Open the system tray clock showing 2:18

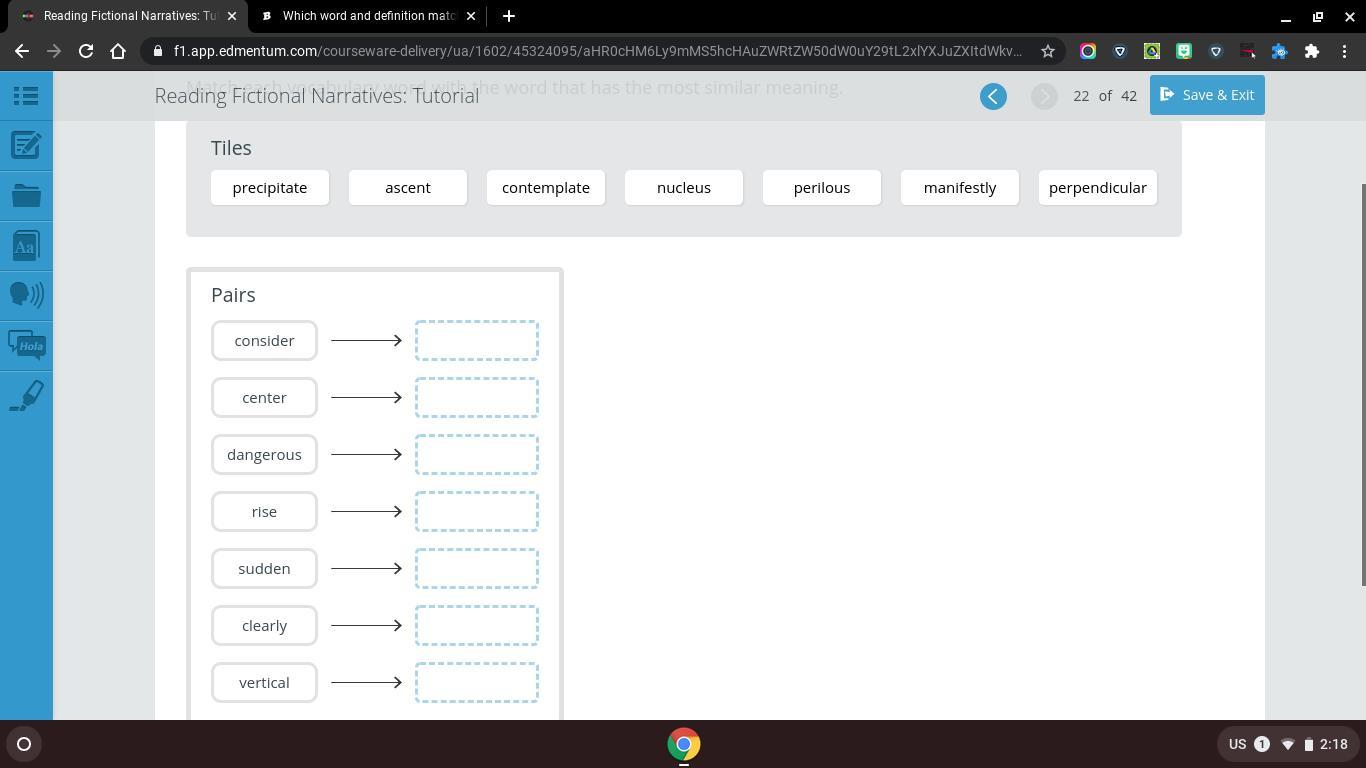[1333, 744]
